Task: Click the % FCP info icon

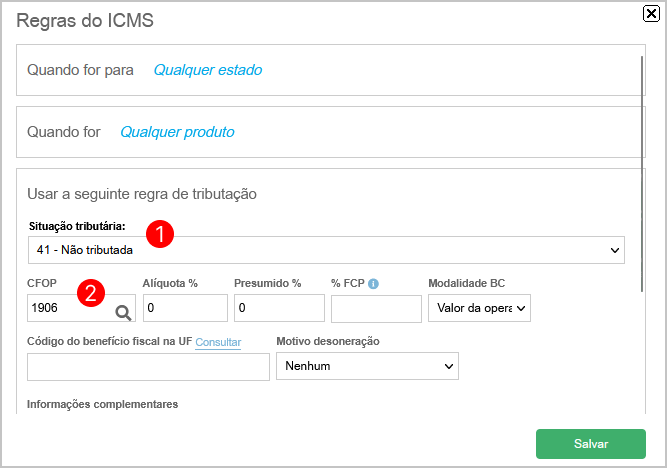Action: click(x=373, y=284)
